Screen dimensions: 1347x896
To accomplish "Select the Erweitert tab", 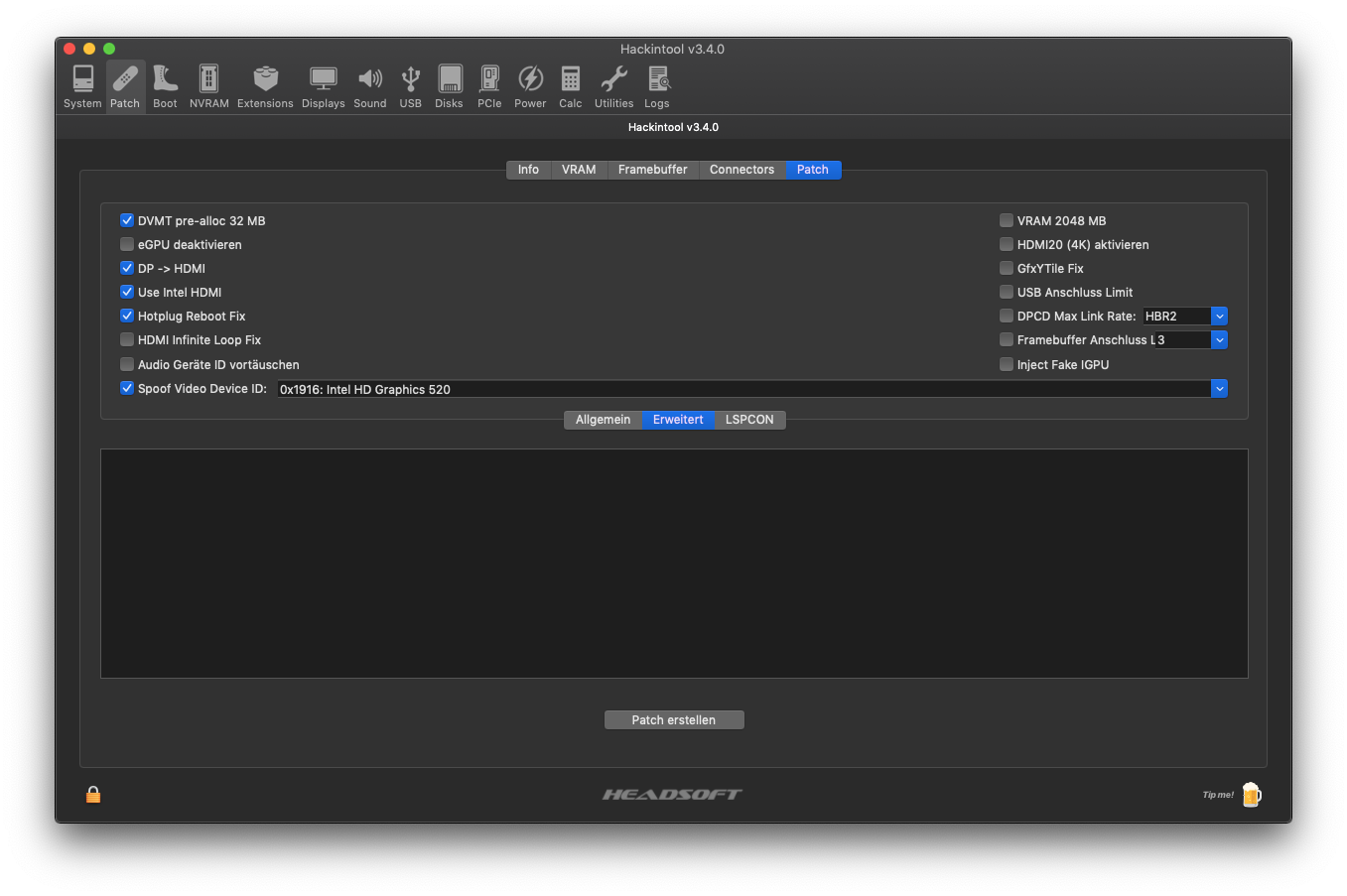I will point(678,420).
